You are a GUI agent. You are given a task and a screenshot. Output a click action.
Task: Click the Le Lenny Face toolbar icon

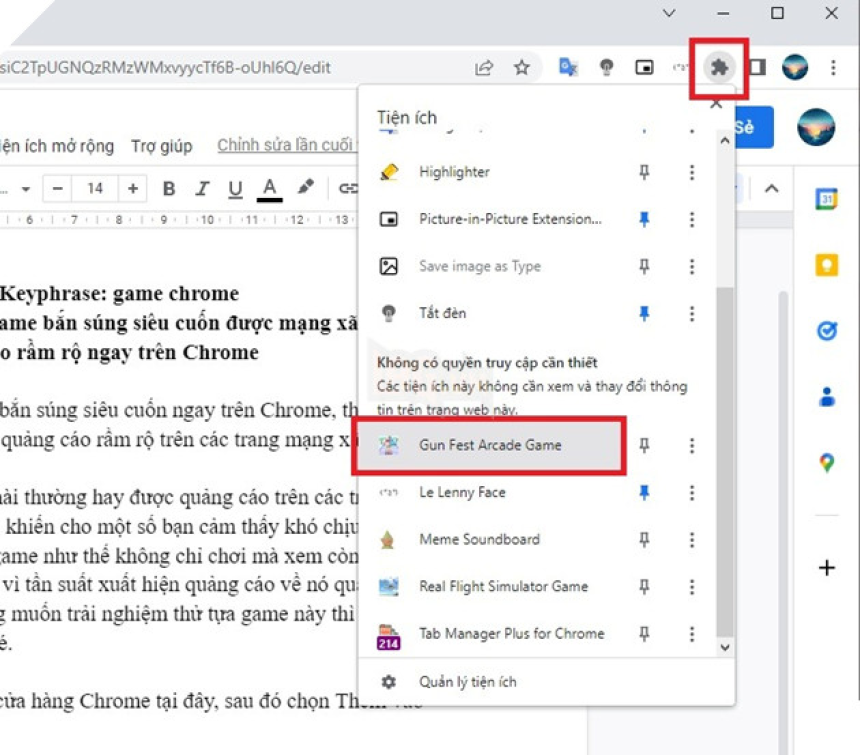tap(681, 67)
